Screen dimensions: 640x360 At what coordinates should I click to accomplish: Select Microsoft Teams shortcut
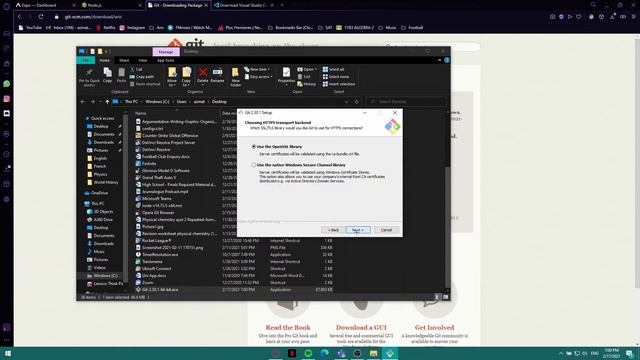coord(156,198)
